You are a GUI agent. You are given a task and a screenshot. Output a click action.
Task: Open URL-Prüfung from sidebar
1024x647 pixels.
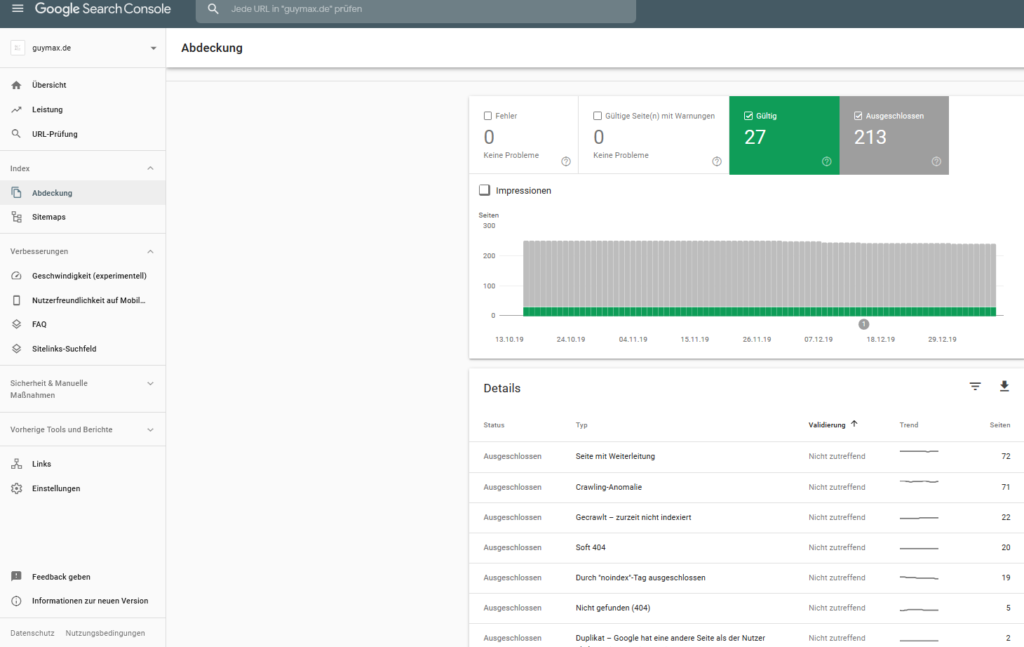82,134
